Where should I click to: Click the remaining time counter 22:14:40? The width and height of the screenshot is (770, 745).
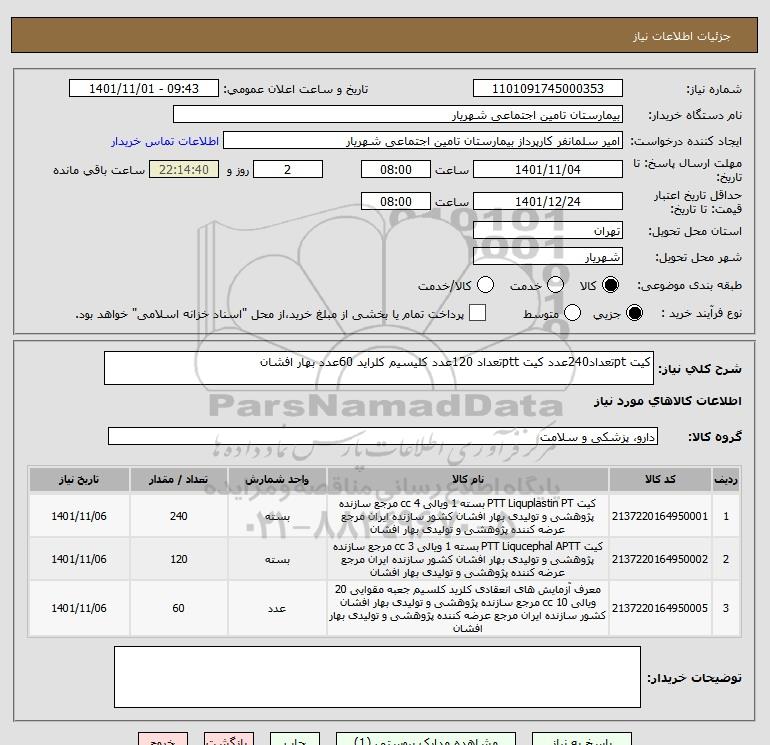(184, 169)
